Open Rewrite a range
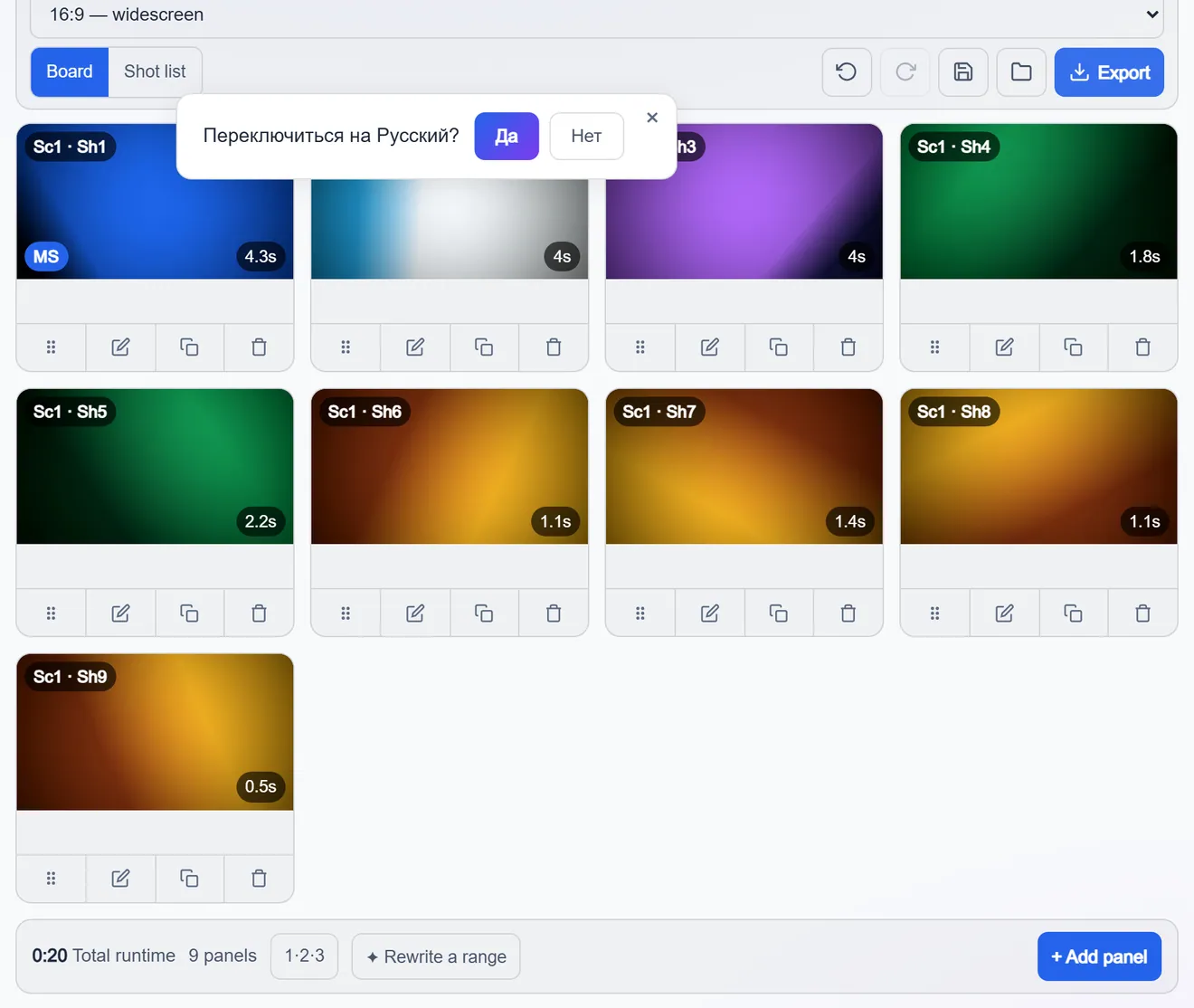This screenshot has height=1008, width=1194. click(x=436, y=956)
